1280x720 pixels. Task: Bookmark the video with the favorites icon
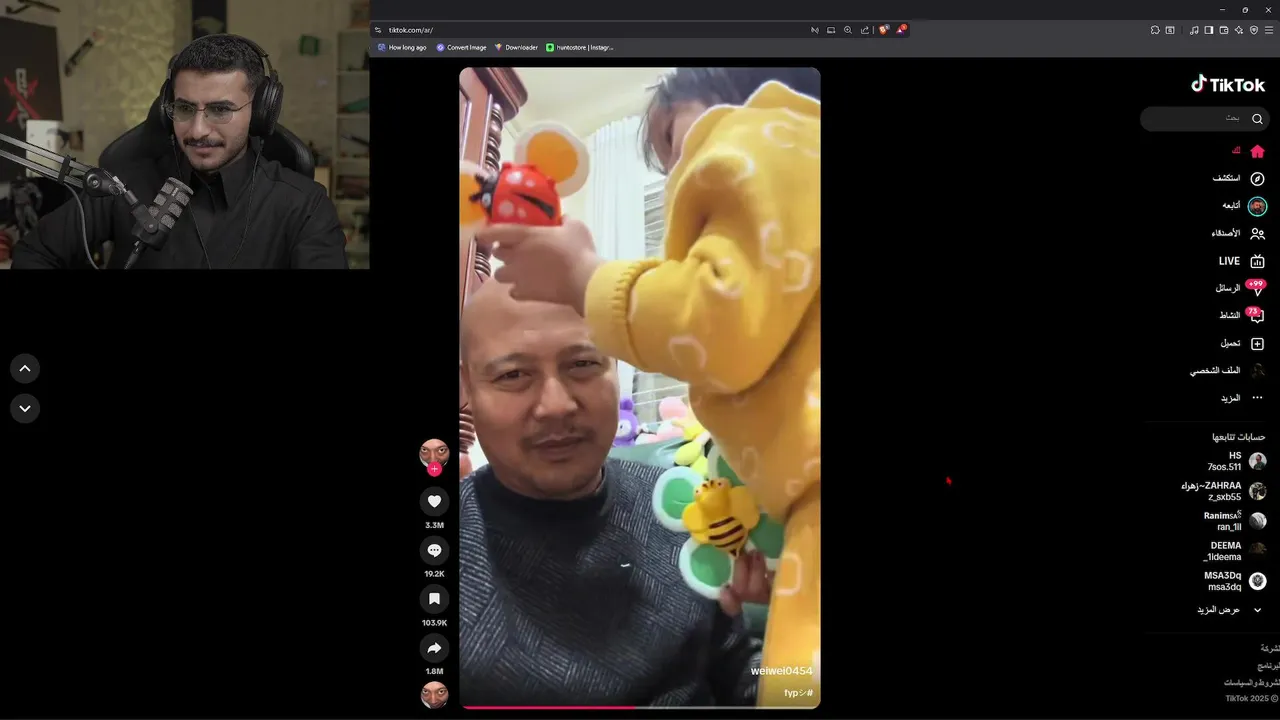(434, 599)
